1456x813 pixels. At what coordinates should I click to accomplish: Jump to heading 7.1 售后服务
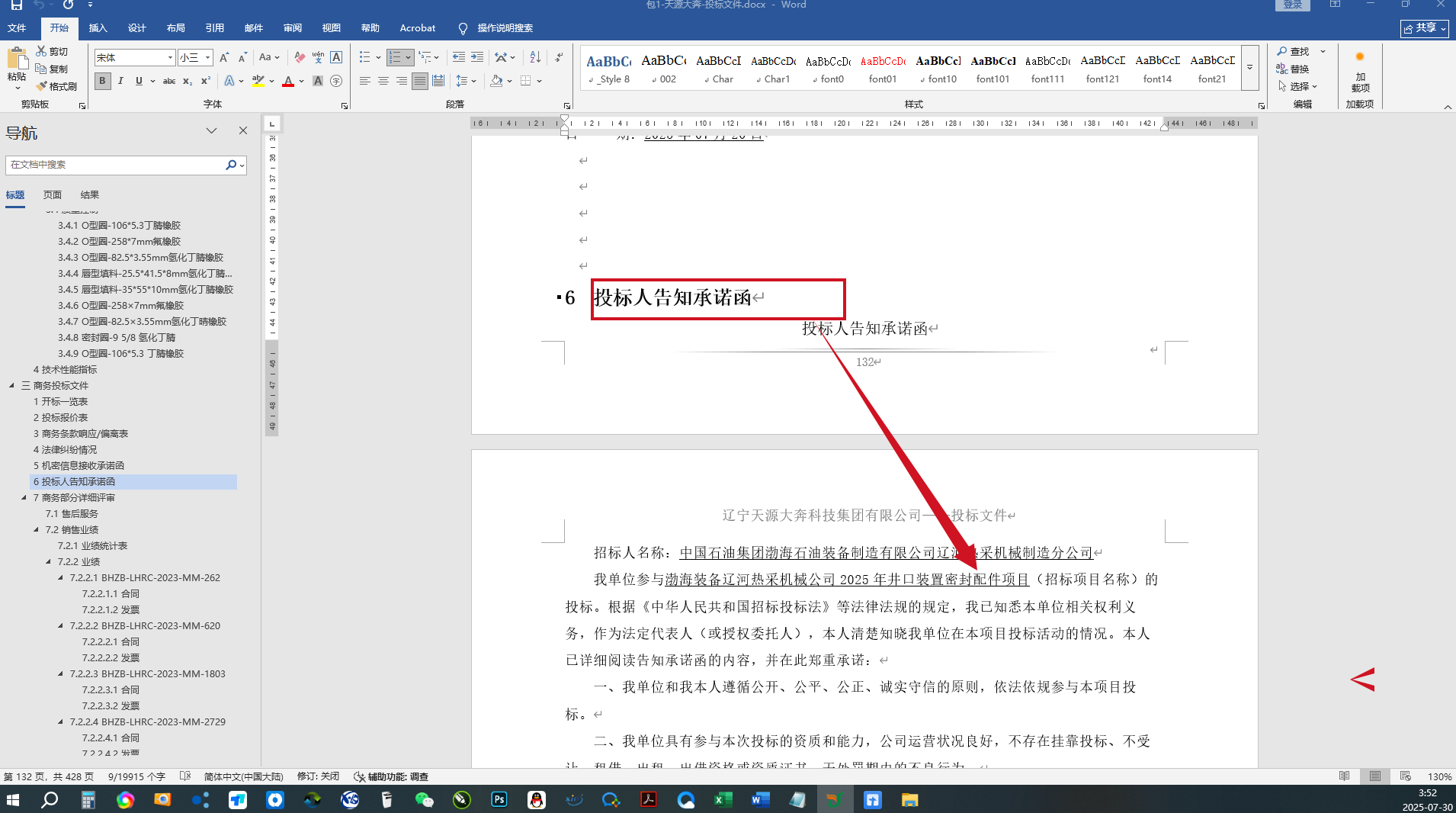pyautogui.click(x=72, y=514)
